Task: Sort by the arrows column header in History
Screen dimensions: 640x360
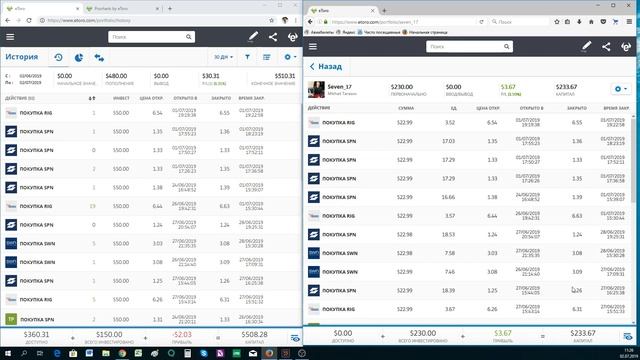Action: click(x=92, y=98)
